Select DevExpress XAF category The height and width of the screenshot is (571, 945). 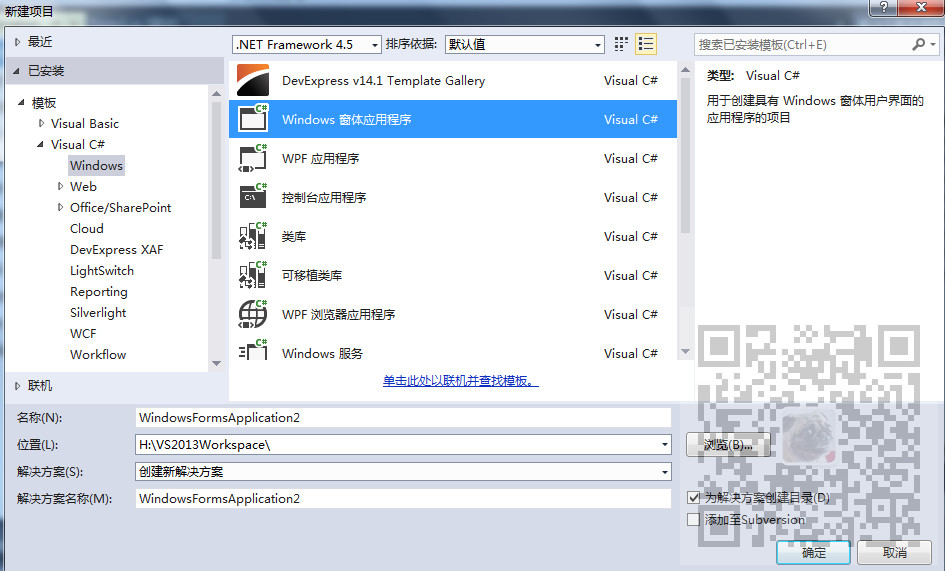(116, 250)
